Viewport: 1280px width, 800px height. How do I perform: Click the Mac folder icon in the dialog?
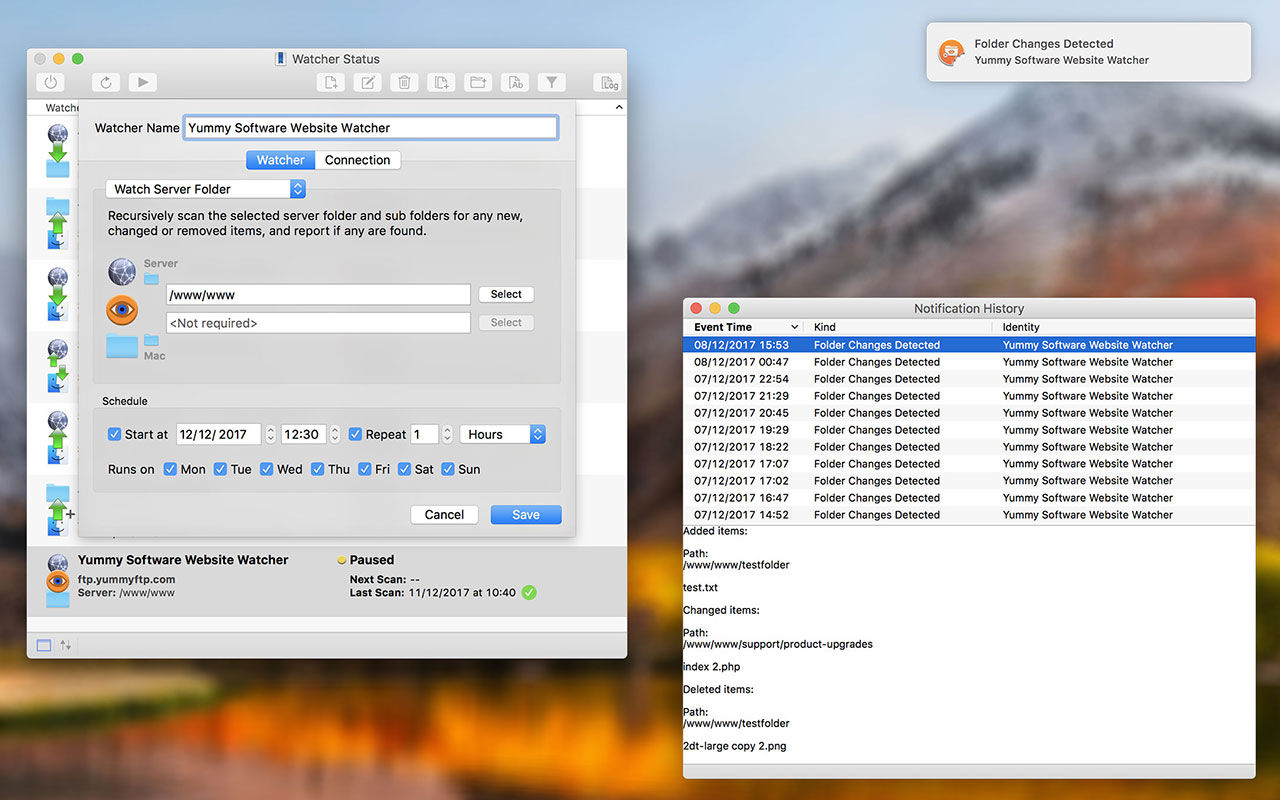pos(122,347)
